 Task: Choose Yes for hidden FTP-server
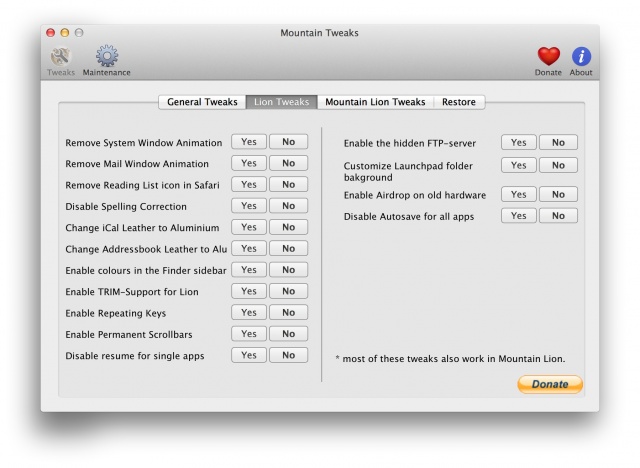coord(518,142)
